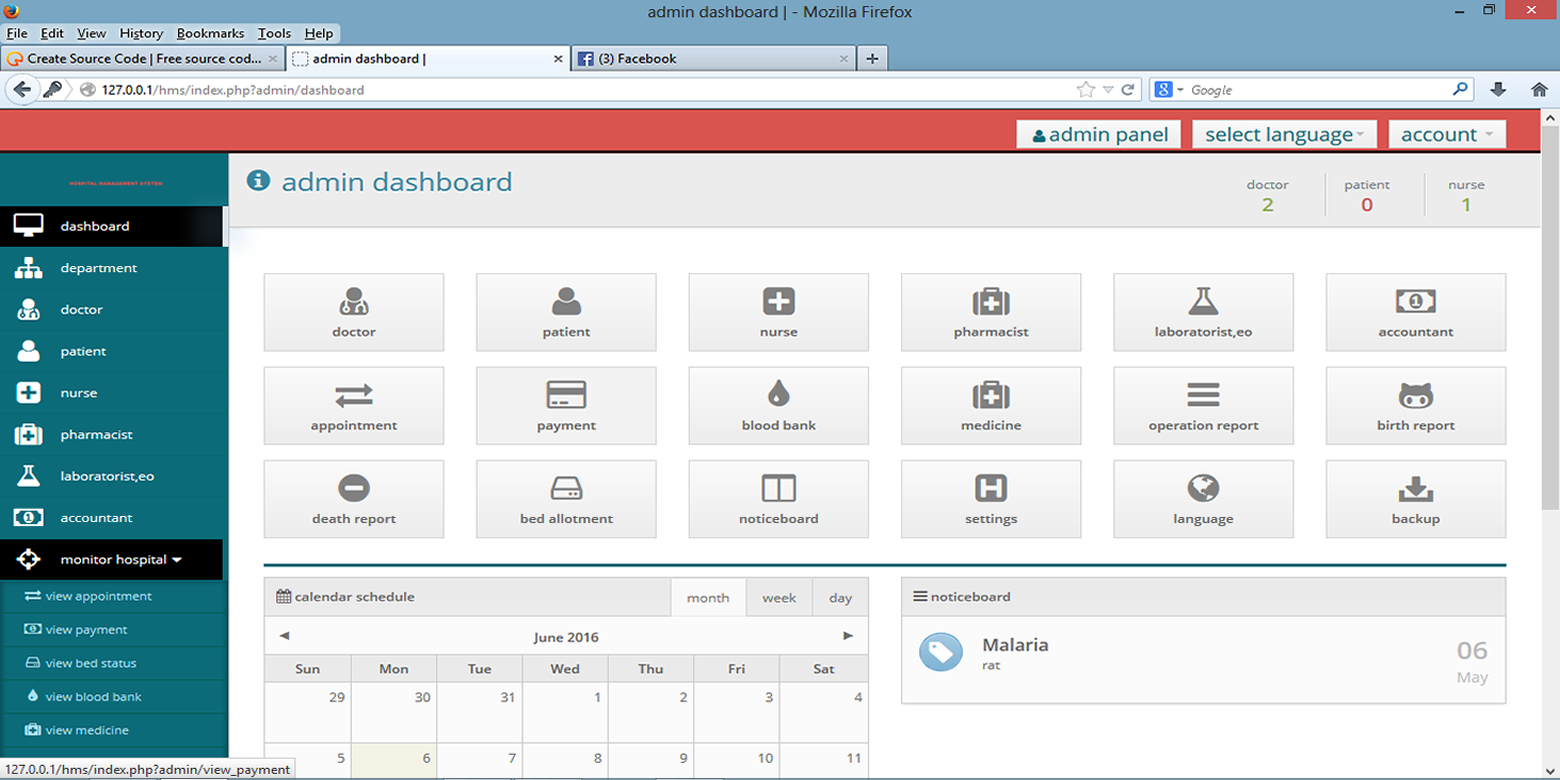The image size is (1560, 780).
Task: Click the birth report tile icon
Action: pos(1415,394)
